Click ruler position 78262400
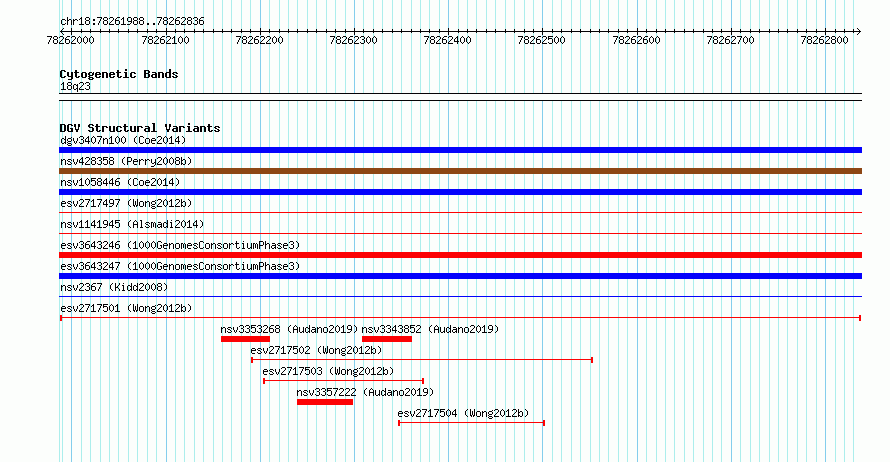The image size is (890, 462). coord(448,40)
